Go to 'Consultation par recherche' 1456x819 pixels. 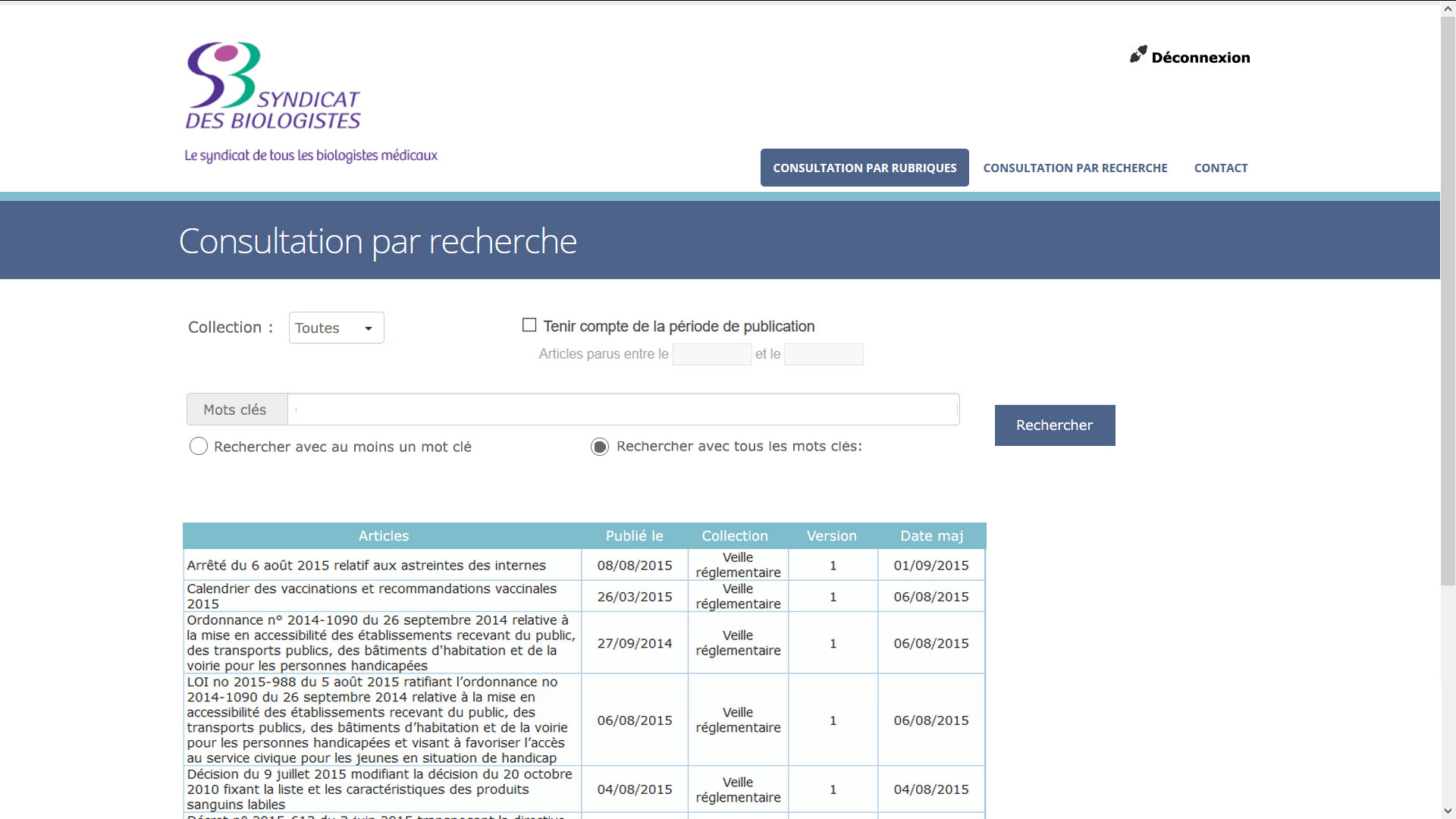tap(1075, 168)
